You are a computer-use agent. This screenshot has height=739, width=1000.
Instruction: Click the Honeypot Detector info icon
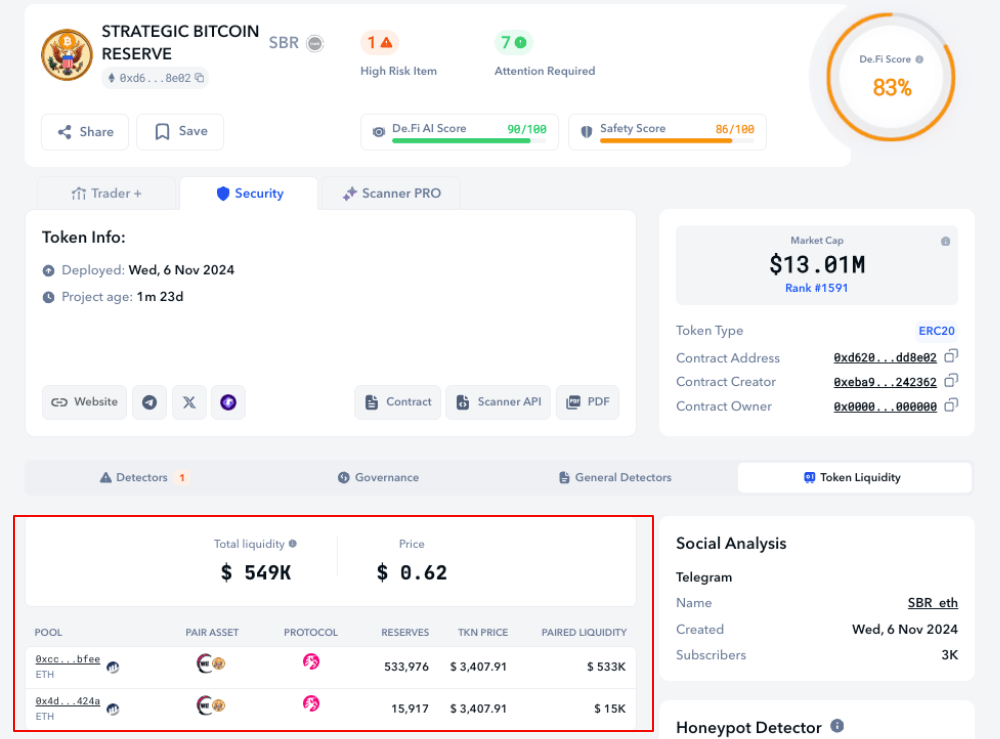point(837,726)
